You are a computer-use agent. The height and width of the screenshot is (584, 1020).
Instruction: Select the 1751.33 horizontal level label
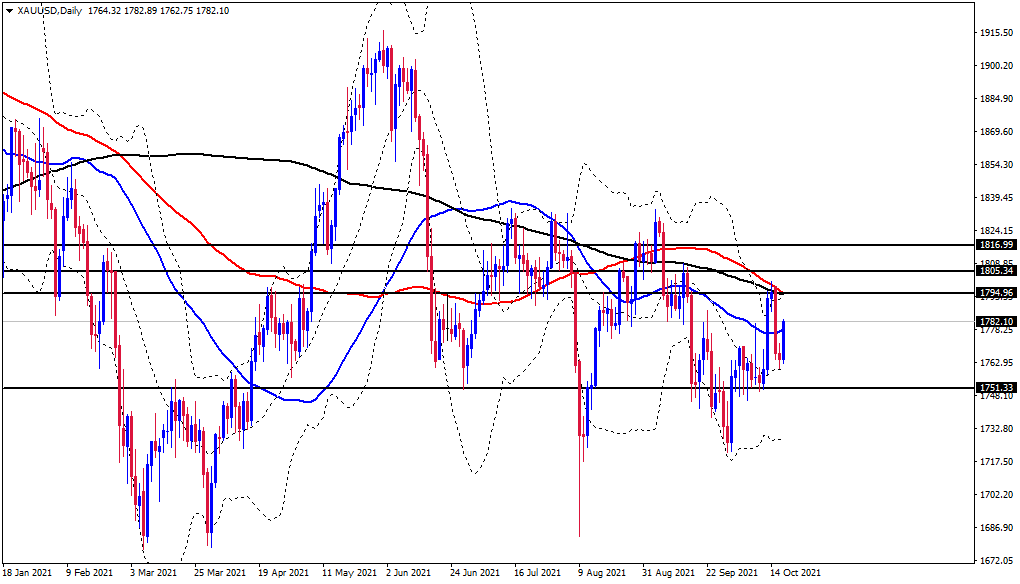point(996,388)
